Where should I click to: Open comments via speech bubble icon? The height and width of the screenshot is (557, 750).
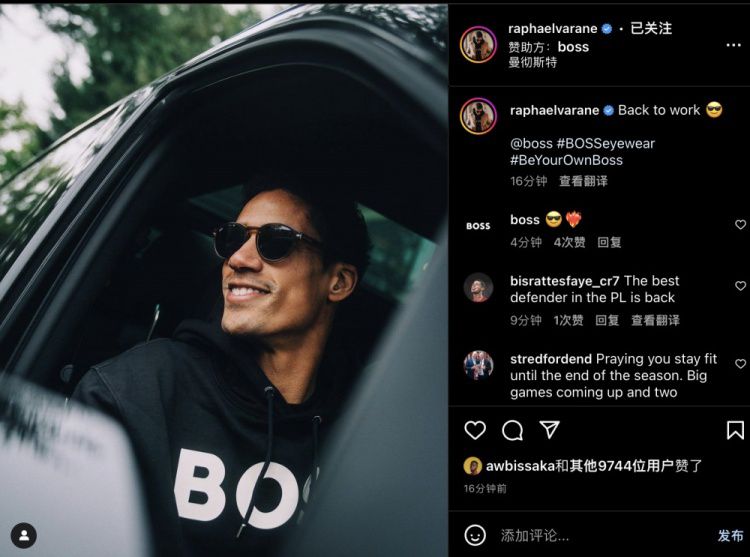tap(512, 430)
